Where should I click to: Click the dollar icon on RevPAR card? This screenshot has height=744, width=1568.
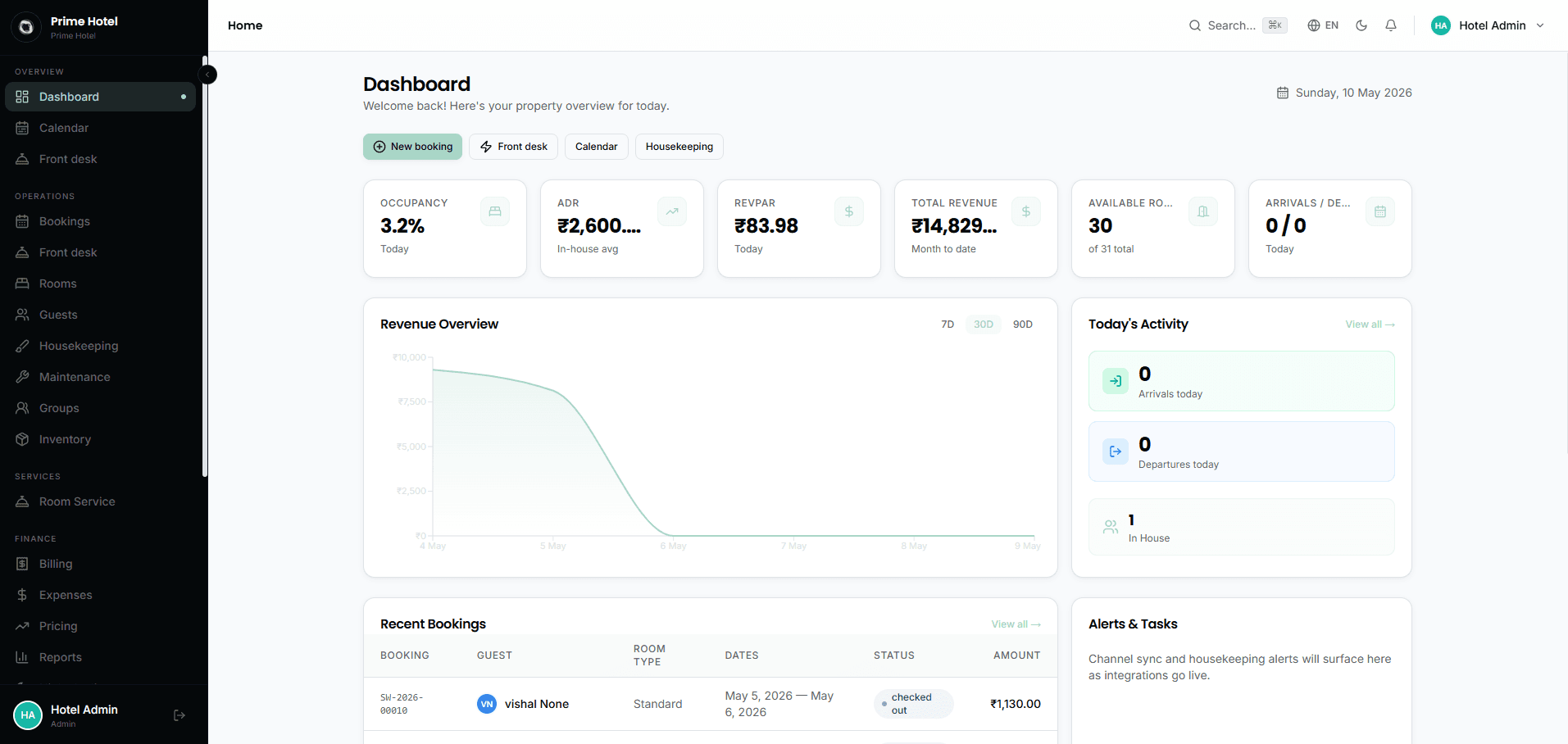849,211
